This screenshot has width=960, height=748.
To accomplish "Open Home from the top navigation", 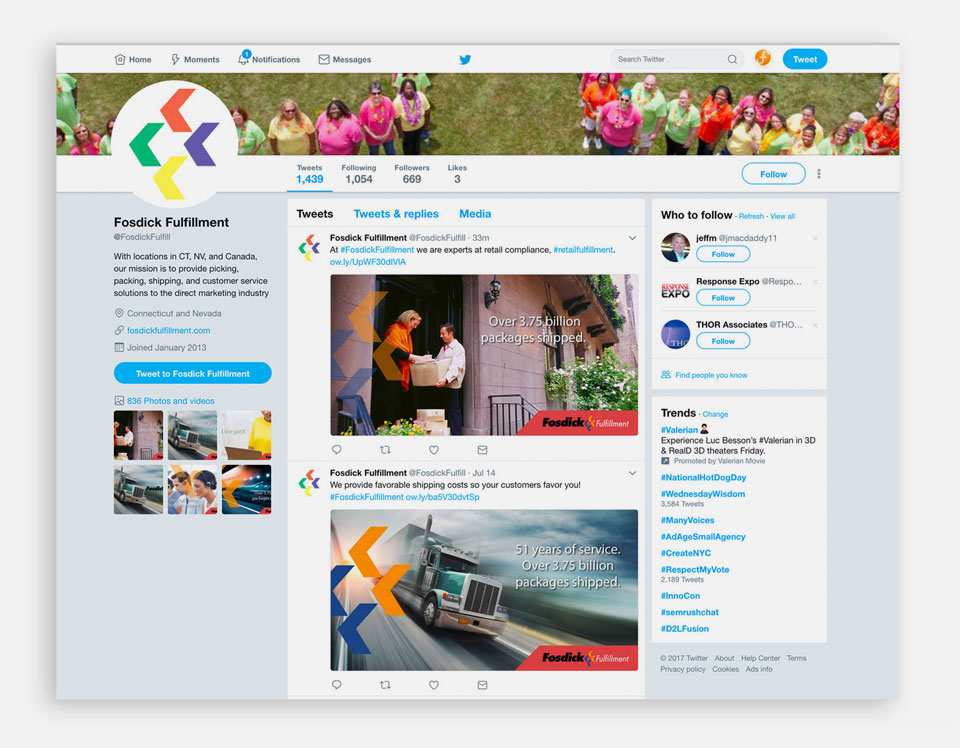I will (x=133, y=59).
